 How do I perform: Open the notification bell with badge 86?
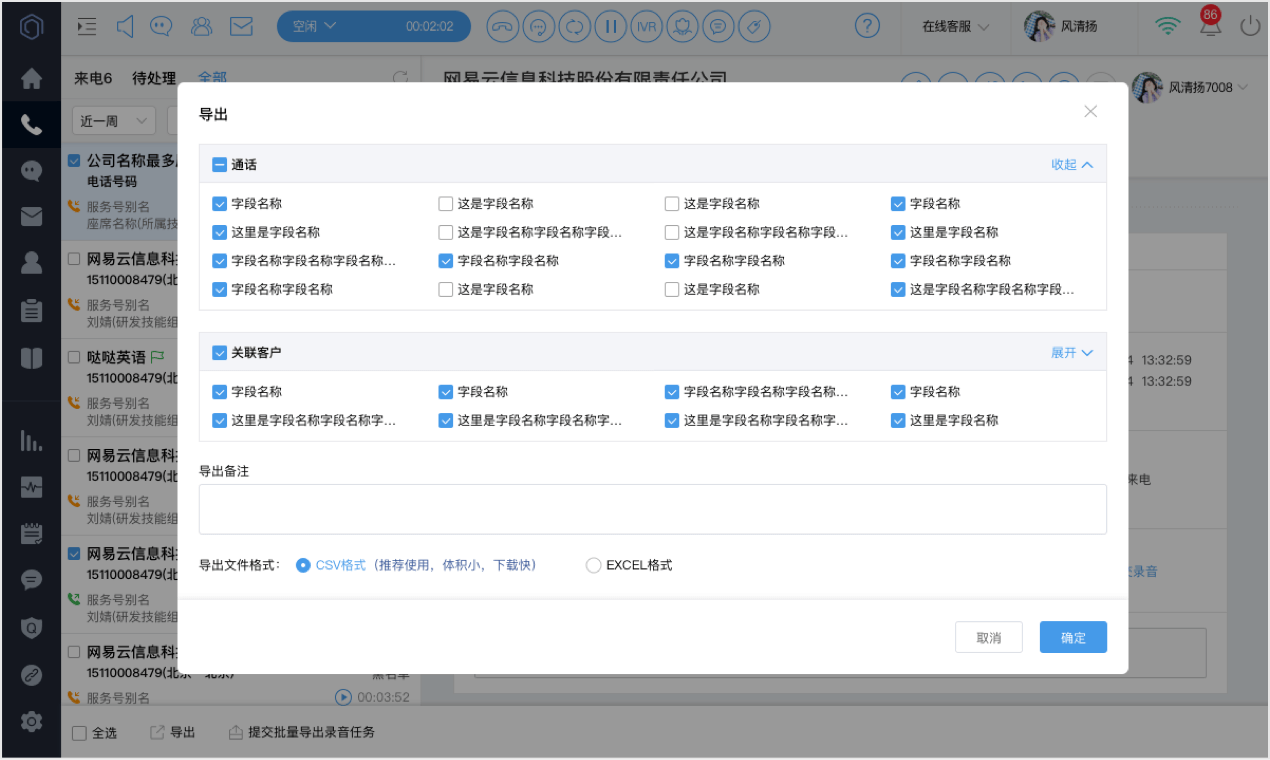(x=1210, y=24)
